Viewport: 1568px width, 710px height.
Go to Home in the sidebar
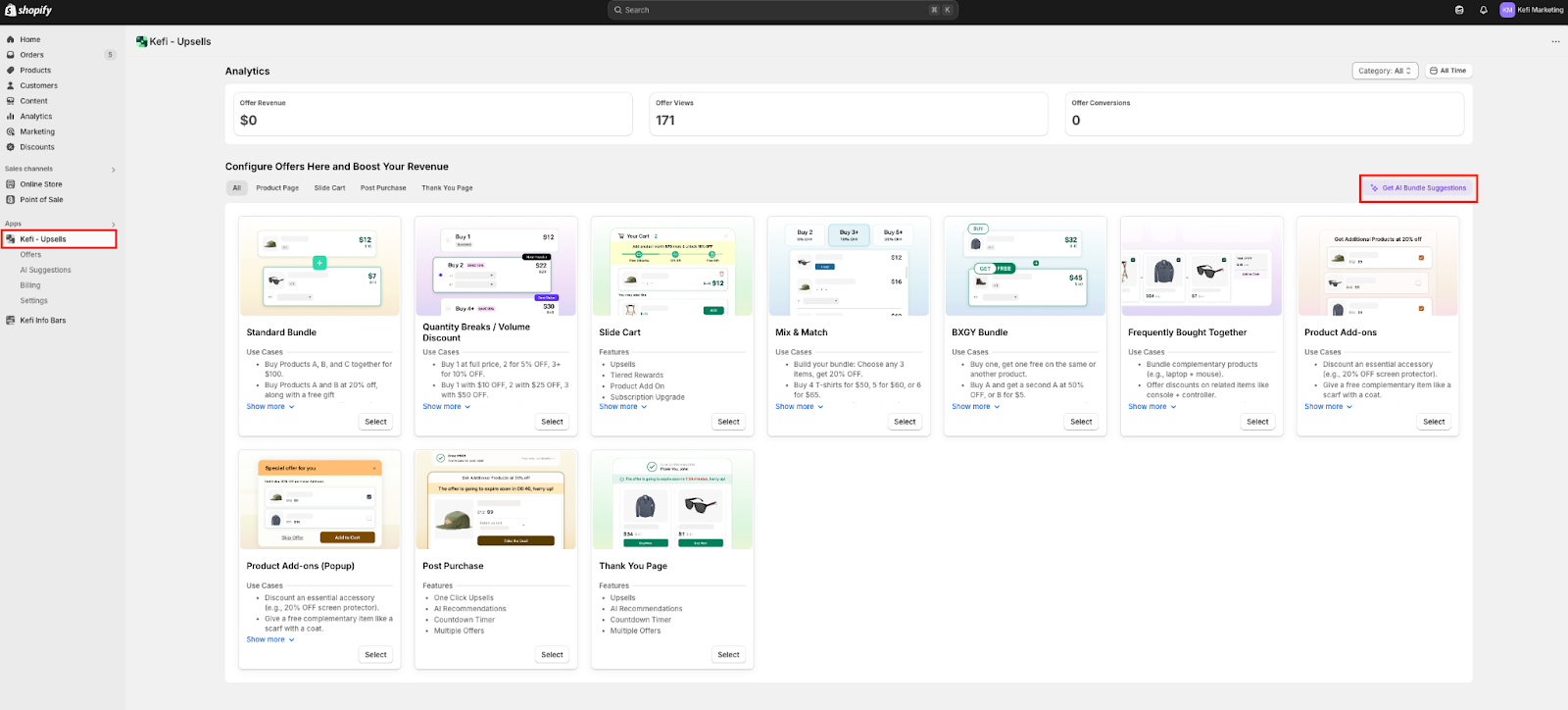click(30, 39)
